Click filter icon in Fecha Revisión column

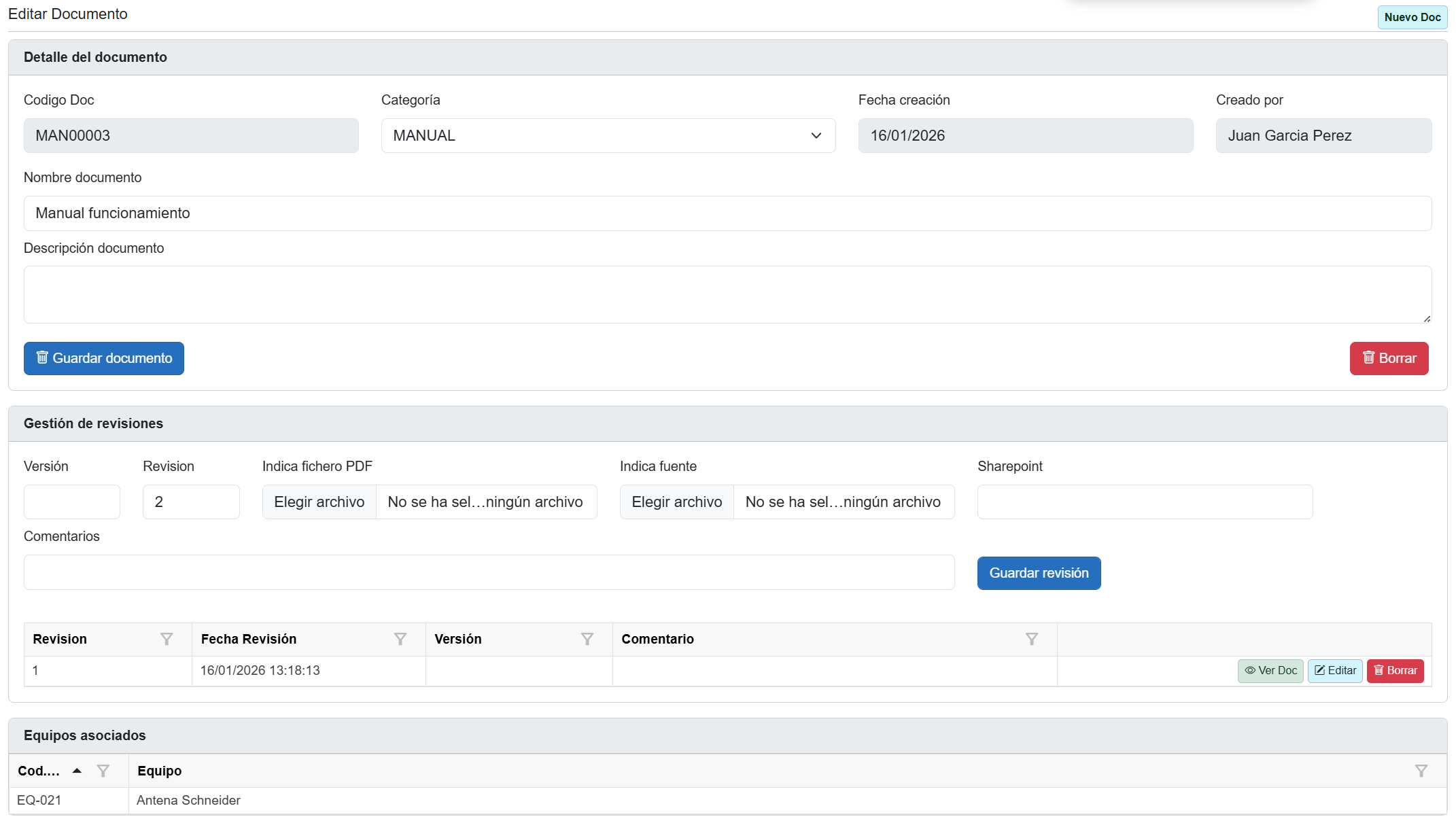tap(400, 639)
